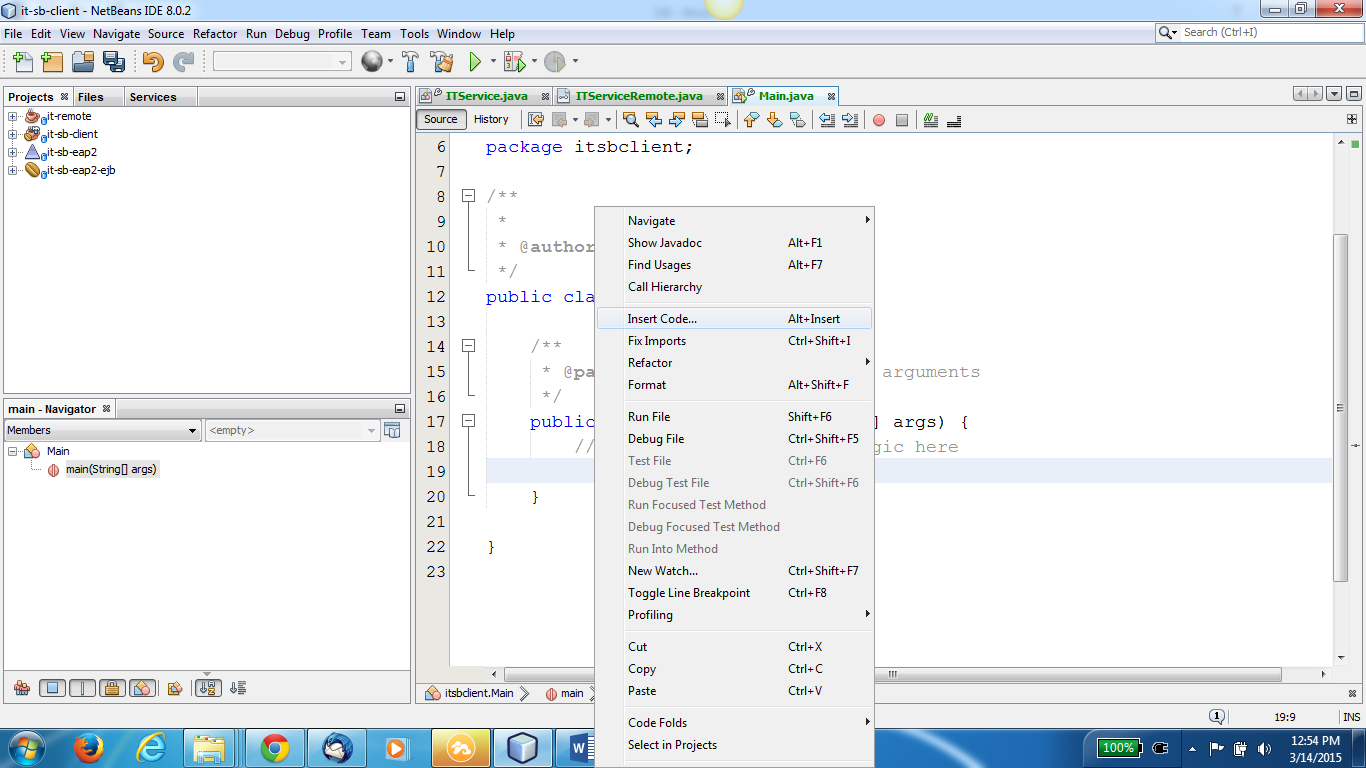
Task: Choose Fix Imports from context menu
Action: click(x=734, y=341)
